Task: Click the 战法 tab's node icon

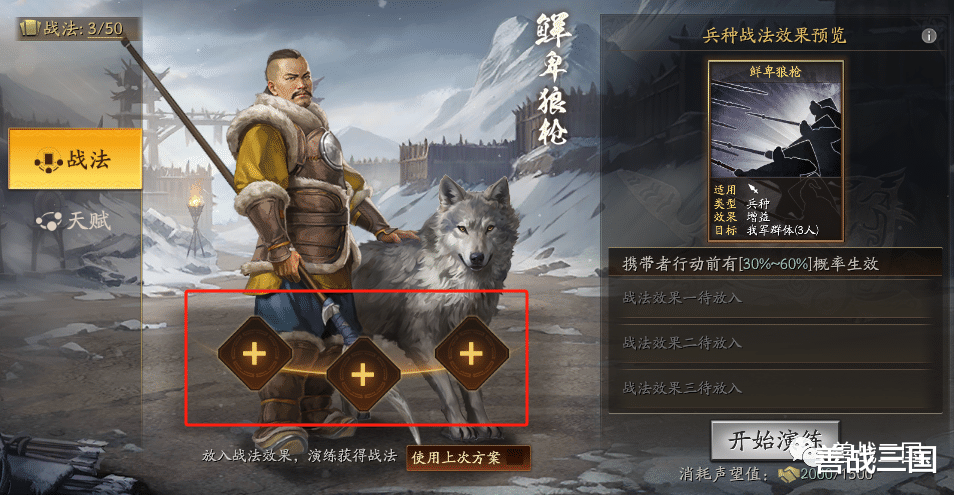Action: pos(49,161)
